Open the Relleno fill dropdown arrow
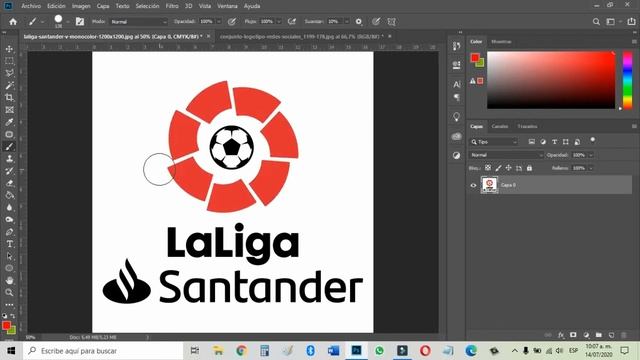This screenshot has height=360, width=640. click(591, 168)
